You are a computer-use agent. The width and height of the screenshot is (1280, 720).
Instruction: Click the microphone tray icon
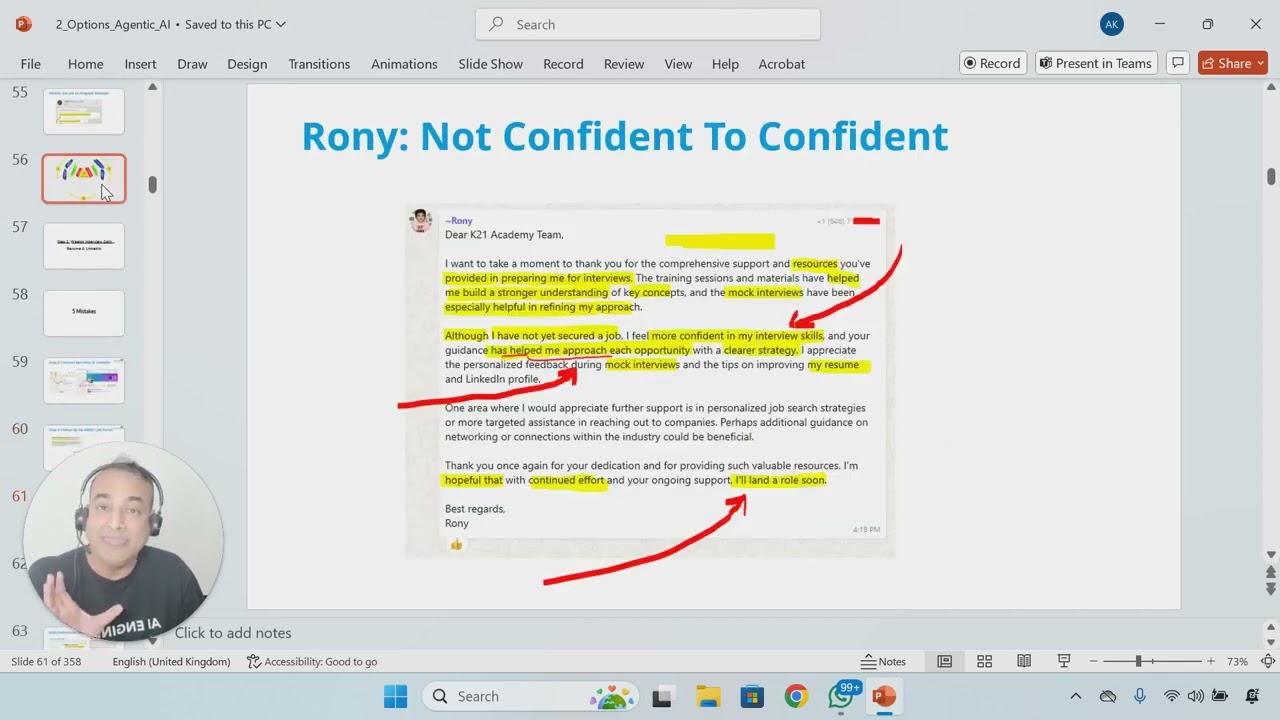click(x=1139, y=696)
